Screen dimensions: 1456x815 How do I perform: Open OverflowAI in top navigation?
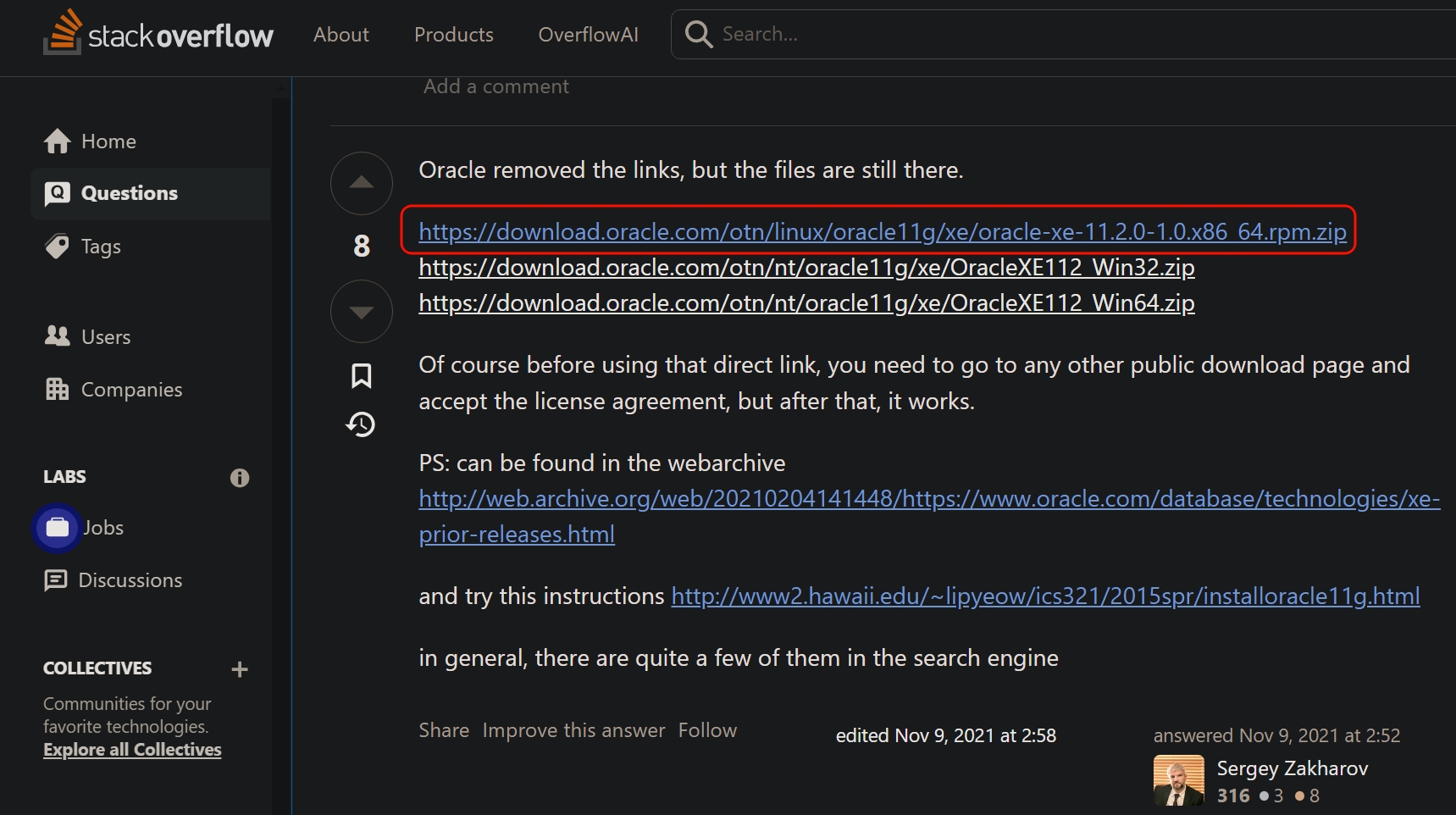point(589,35)
